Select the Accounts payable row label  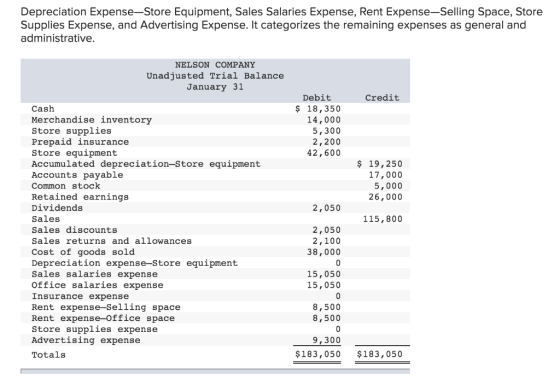[x=77, y=175]
